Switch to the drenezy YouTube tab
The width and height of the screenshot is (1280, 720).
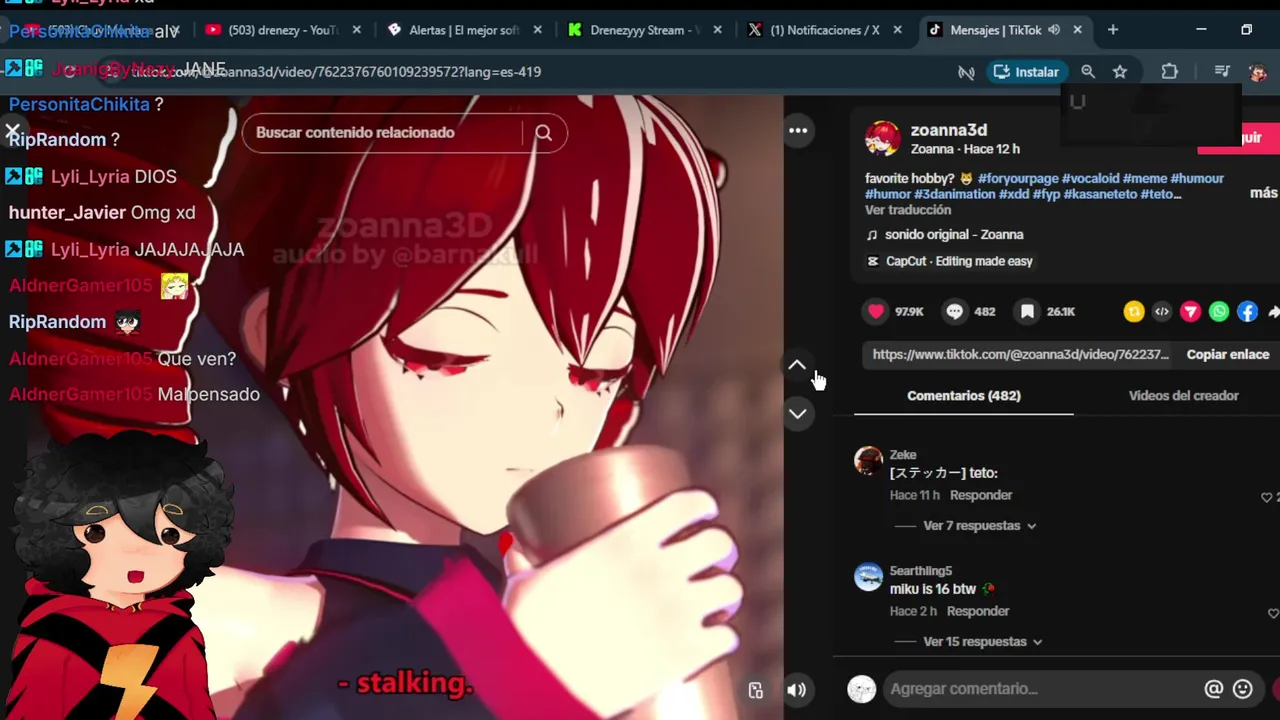coord(283,30)
